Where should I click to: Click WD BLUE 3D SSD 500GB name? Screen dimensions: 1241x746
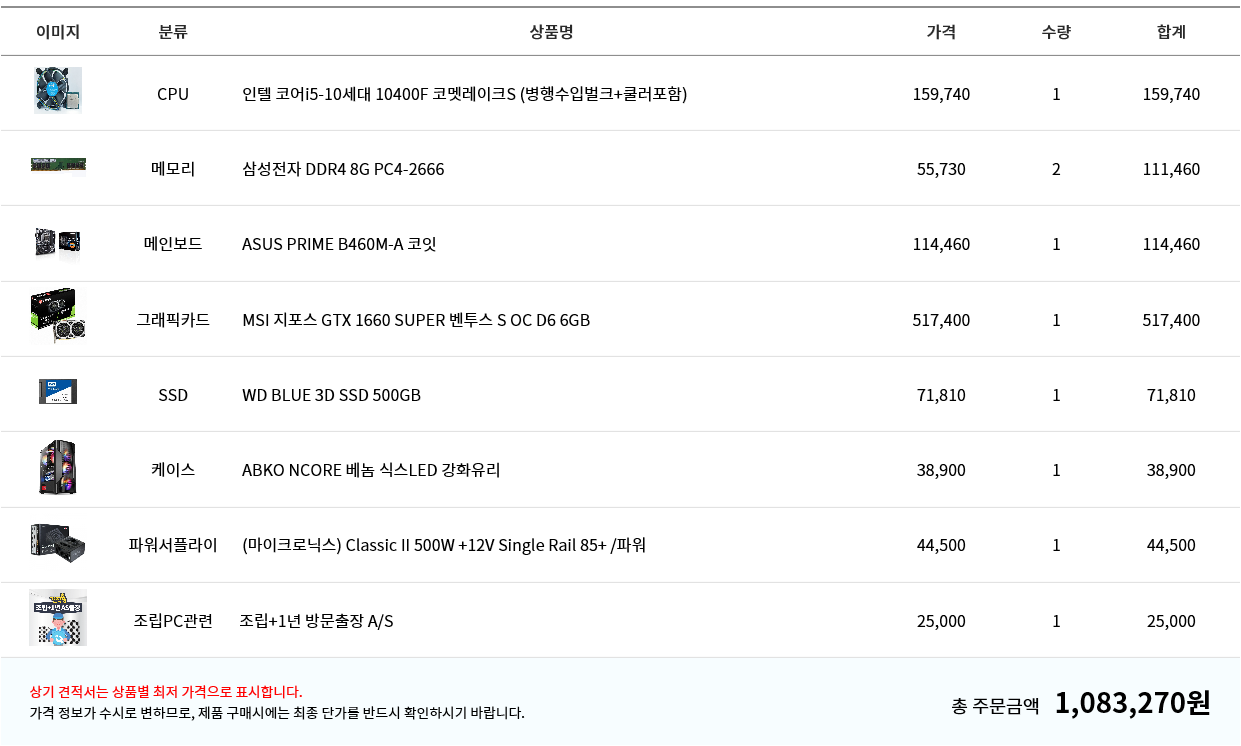[x=331, y=395]
